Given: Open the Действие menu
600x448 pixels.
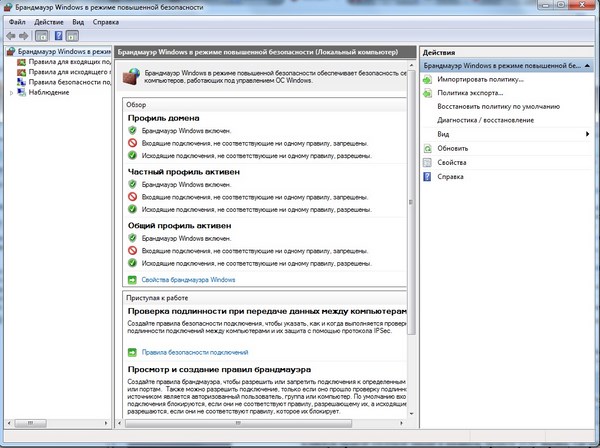Looking at the screenshot, I should [49, 22].
